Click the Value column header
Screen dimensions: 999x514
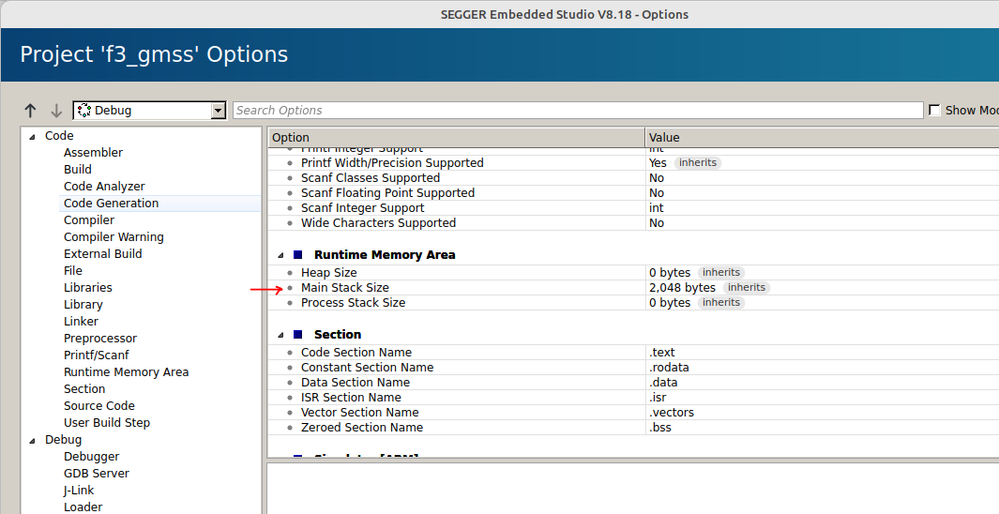click(822, 138)
